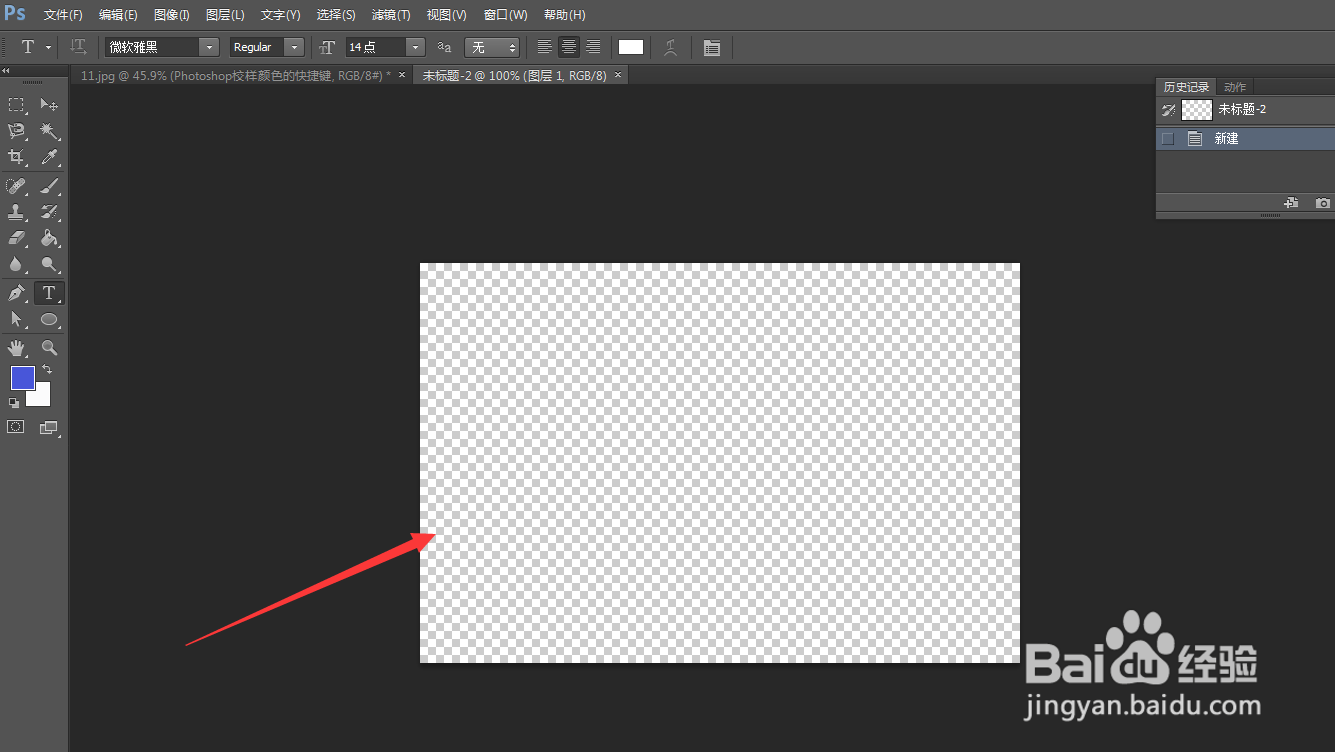Select the Hand tool

coord(16,348)
